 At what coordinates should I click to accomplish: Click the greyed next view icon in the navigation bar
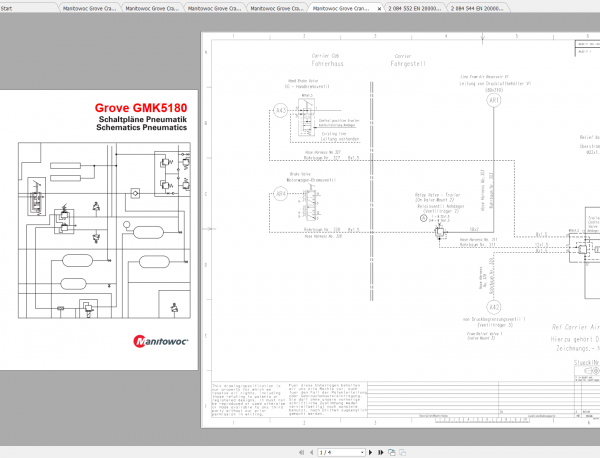[402, 452]
